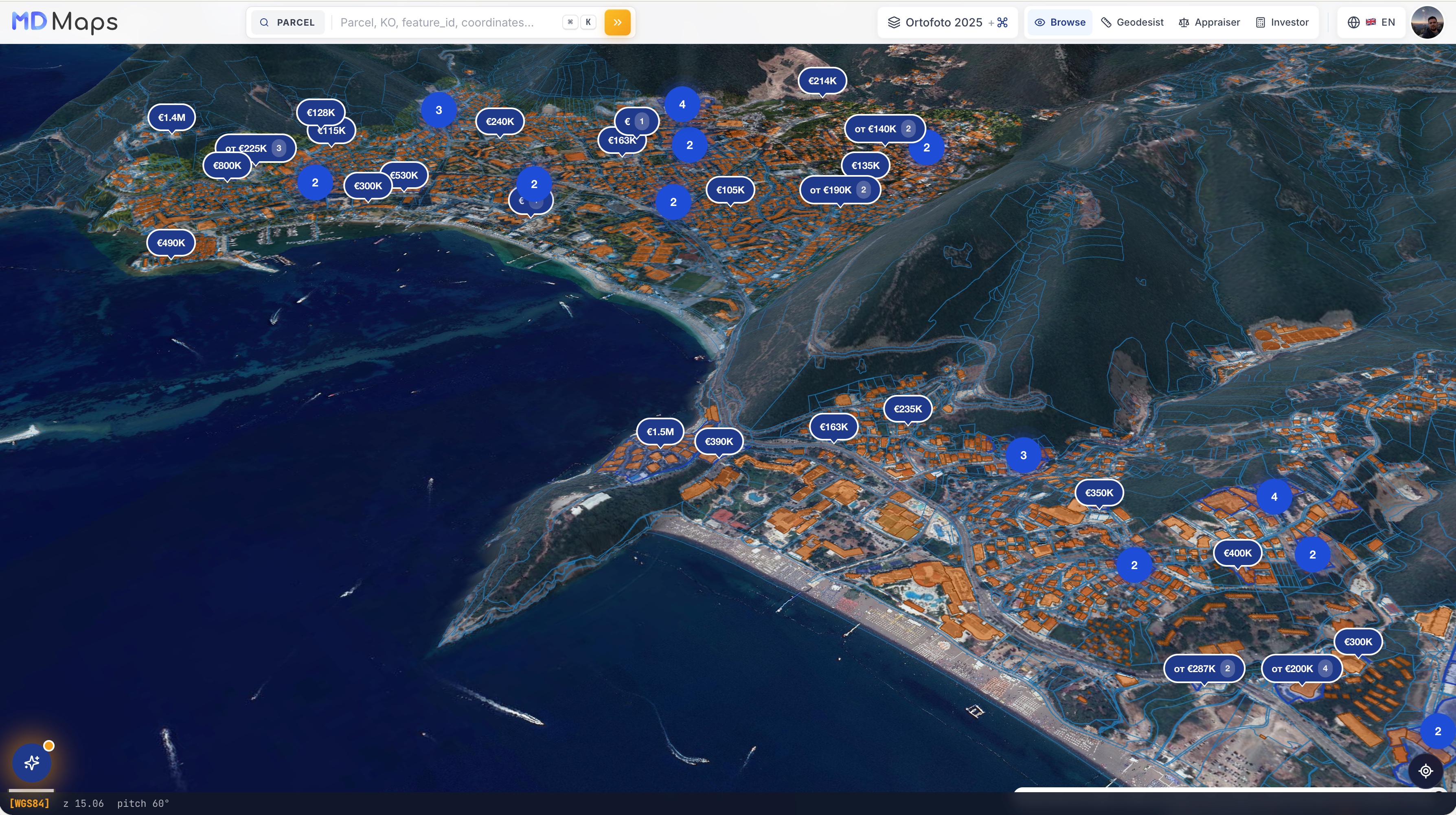Click the WGS84 coordinate system label
Screen dimensions: 1456x815
(x=29, y=803)
